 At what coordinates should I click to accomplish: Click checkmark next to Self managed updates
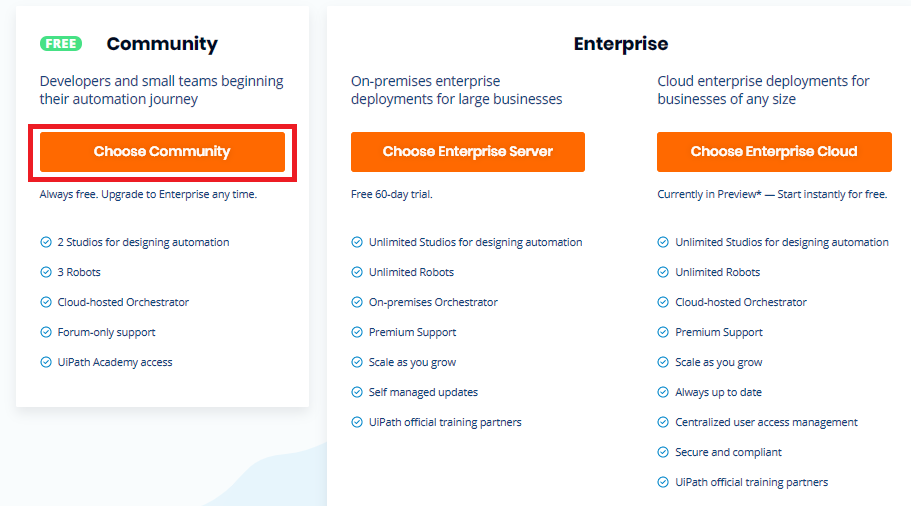tap(357, 392)
